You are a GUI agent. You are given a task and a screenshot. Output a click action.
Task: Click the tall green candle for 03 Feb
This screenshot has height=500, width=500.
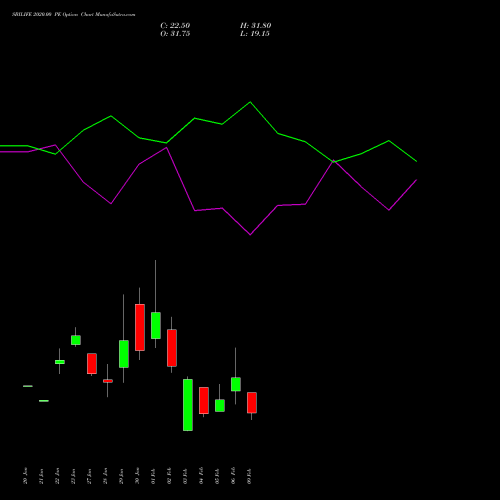tap(188, 405)
